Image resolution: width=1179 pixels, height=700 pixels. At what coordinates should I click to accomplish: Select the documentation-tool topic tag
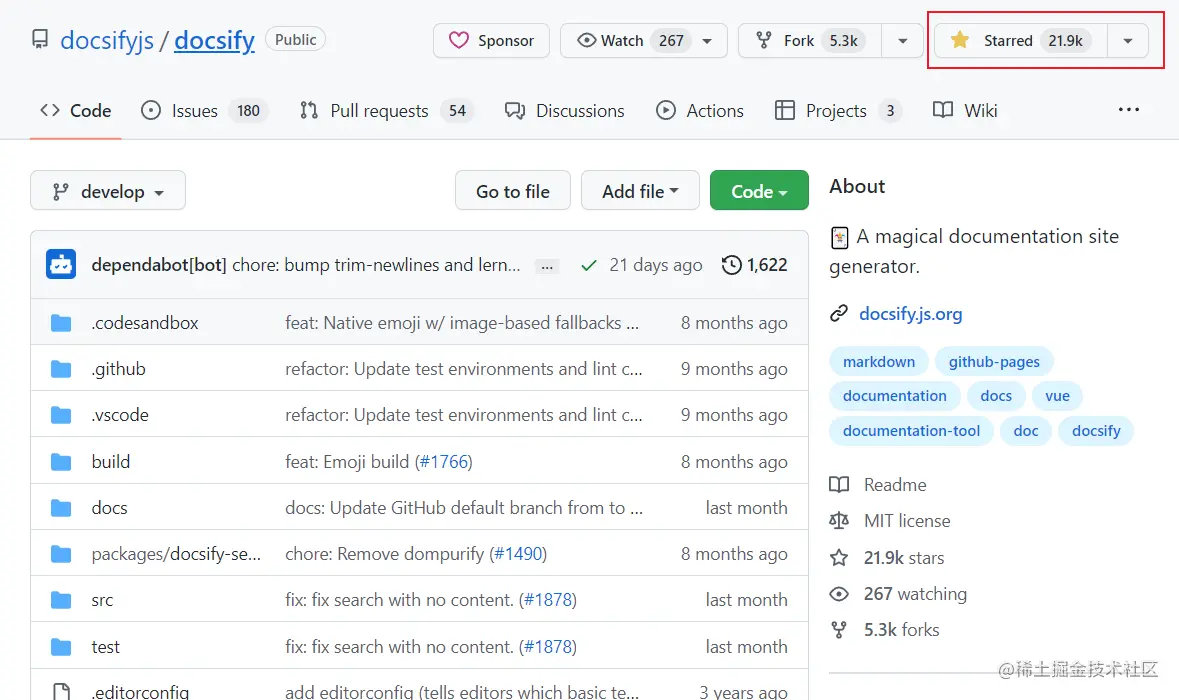click(911, 431)
